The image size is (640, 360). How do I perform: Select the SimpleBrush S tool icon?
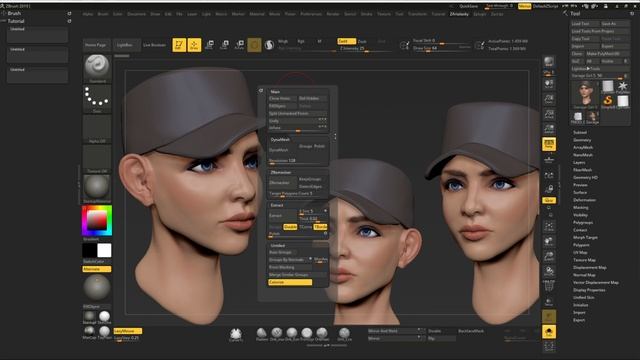608,101
